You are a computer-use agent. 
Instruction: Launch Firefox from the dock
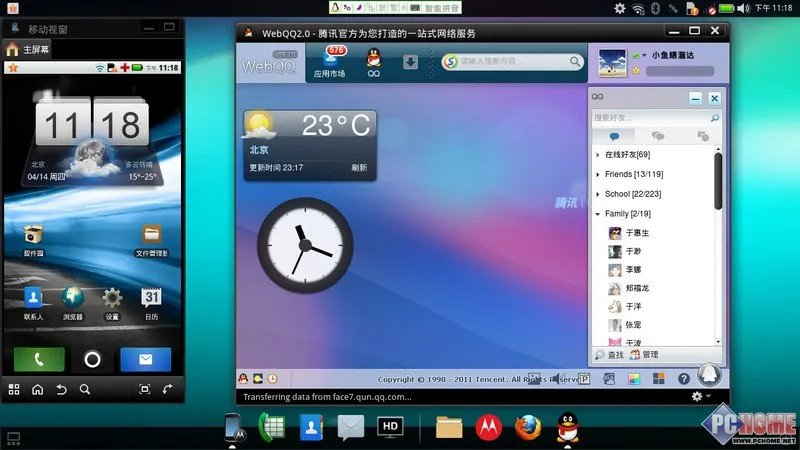click(x=528, y=427)
